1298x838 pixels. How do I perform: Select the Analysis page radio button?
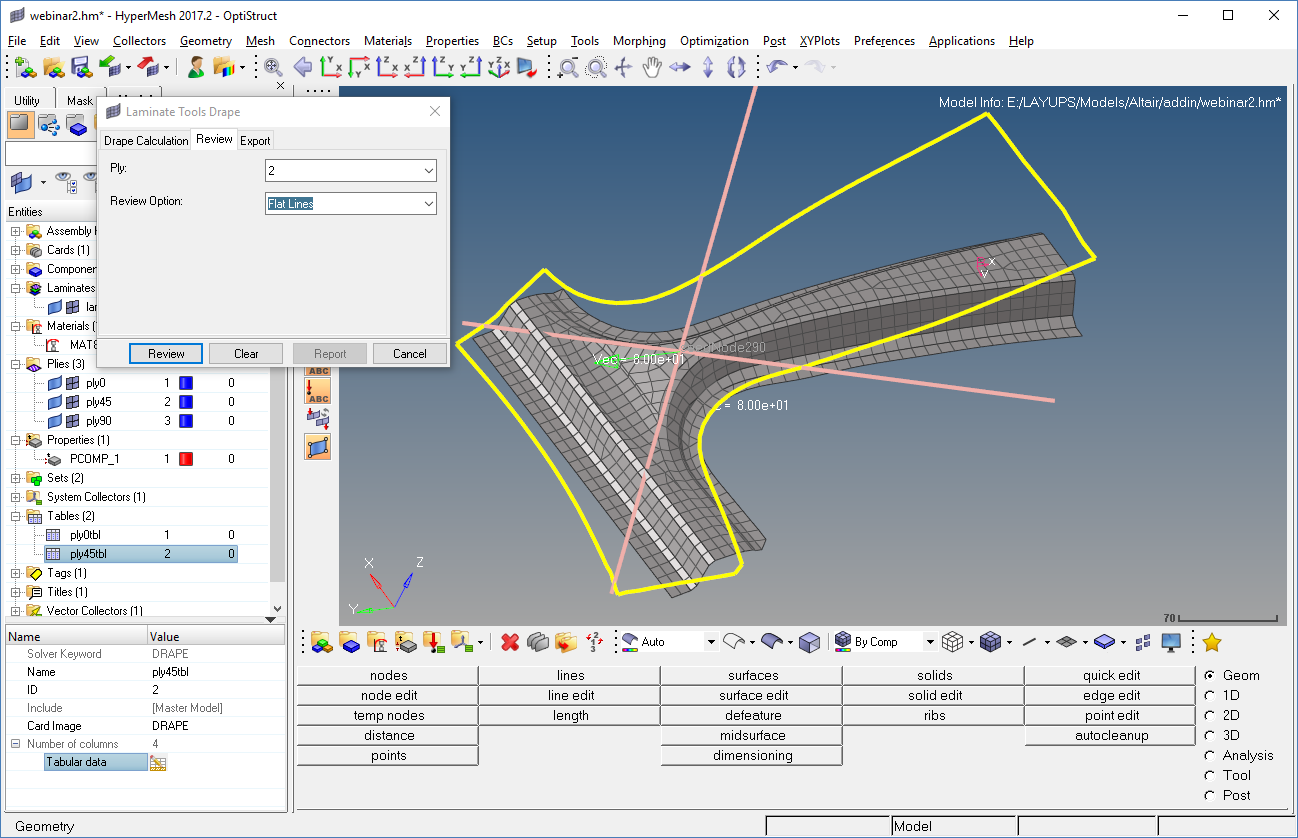(1210, 755)
